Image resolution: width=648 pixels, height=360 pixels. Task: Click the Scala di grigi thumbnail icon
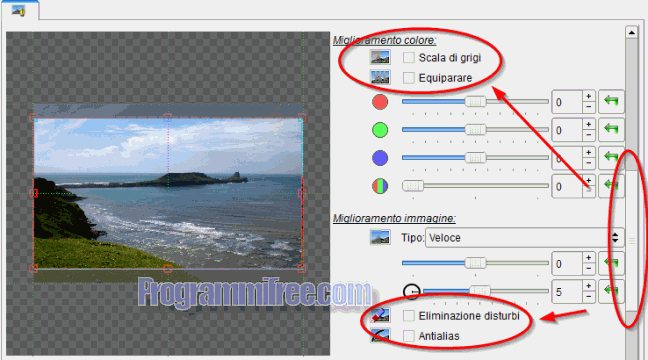380,57
